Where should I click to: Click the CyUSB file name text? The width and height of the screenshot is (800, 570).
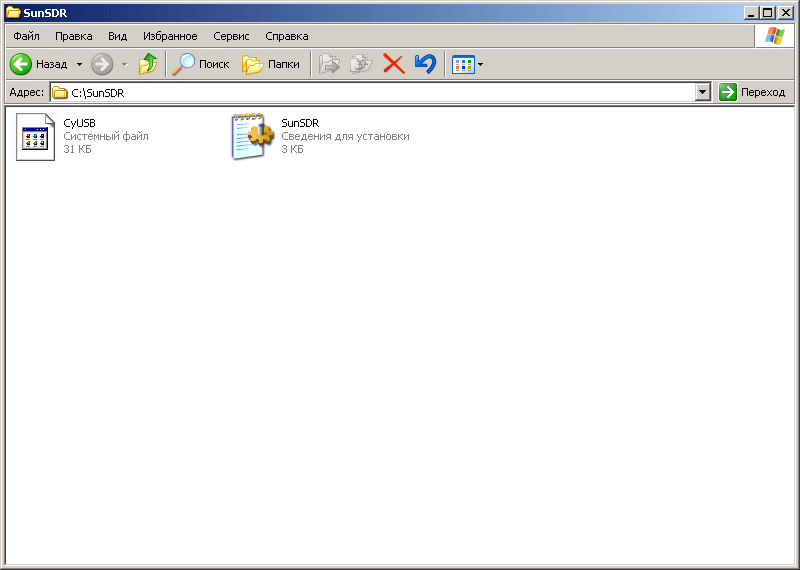click(80, 123)
